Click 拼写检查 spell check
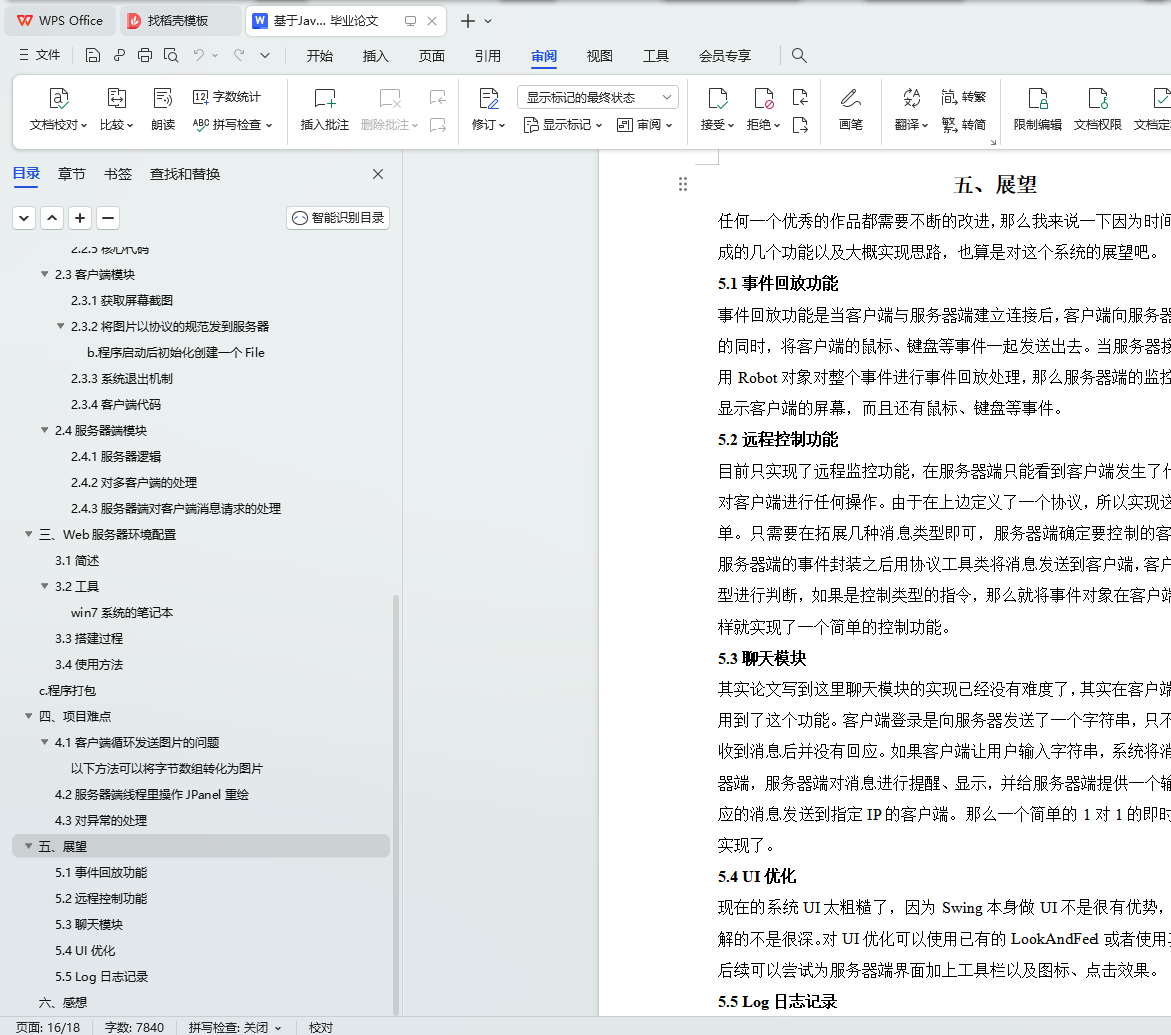The height and width of the screenshot is (1035, 1171). [x=232, y=125]
